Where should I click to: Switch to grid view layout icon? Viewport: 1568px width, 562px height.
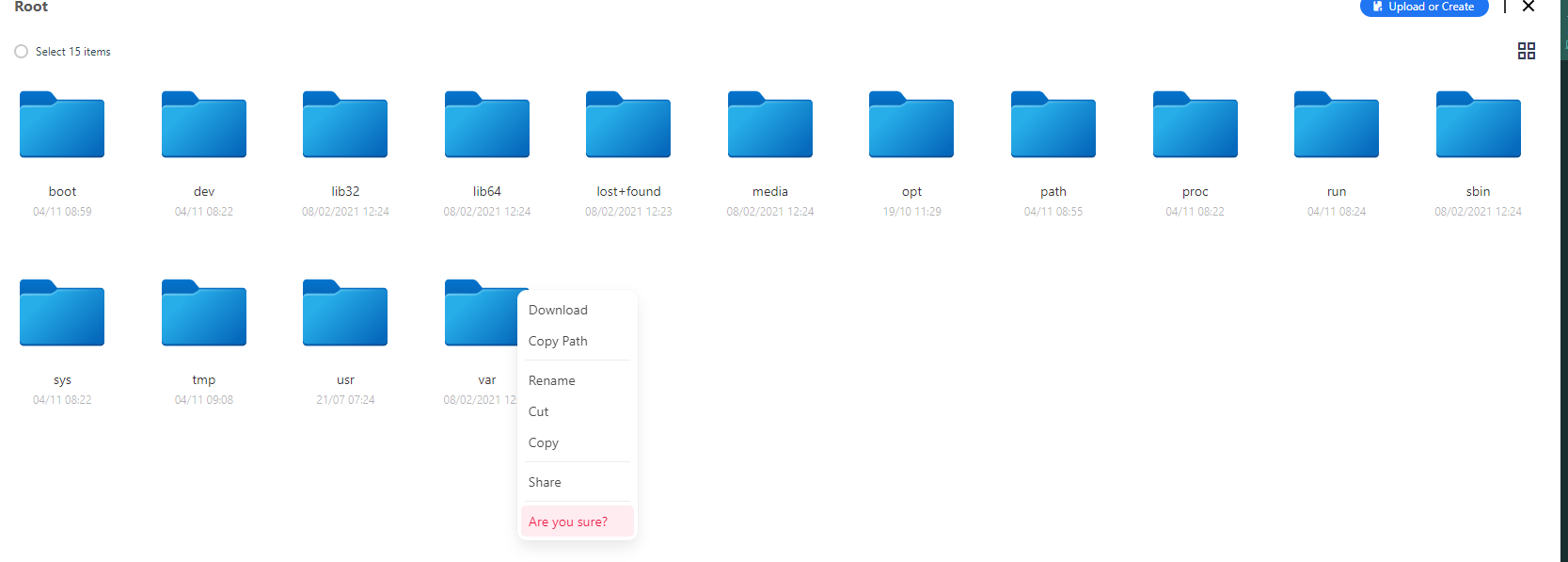pyautogui.click(x=1527, y=51)
